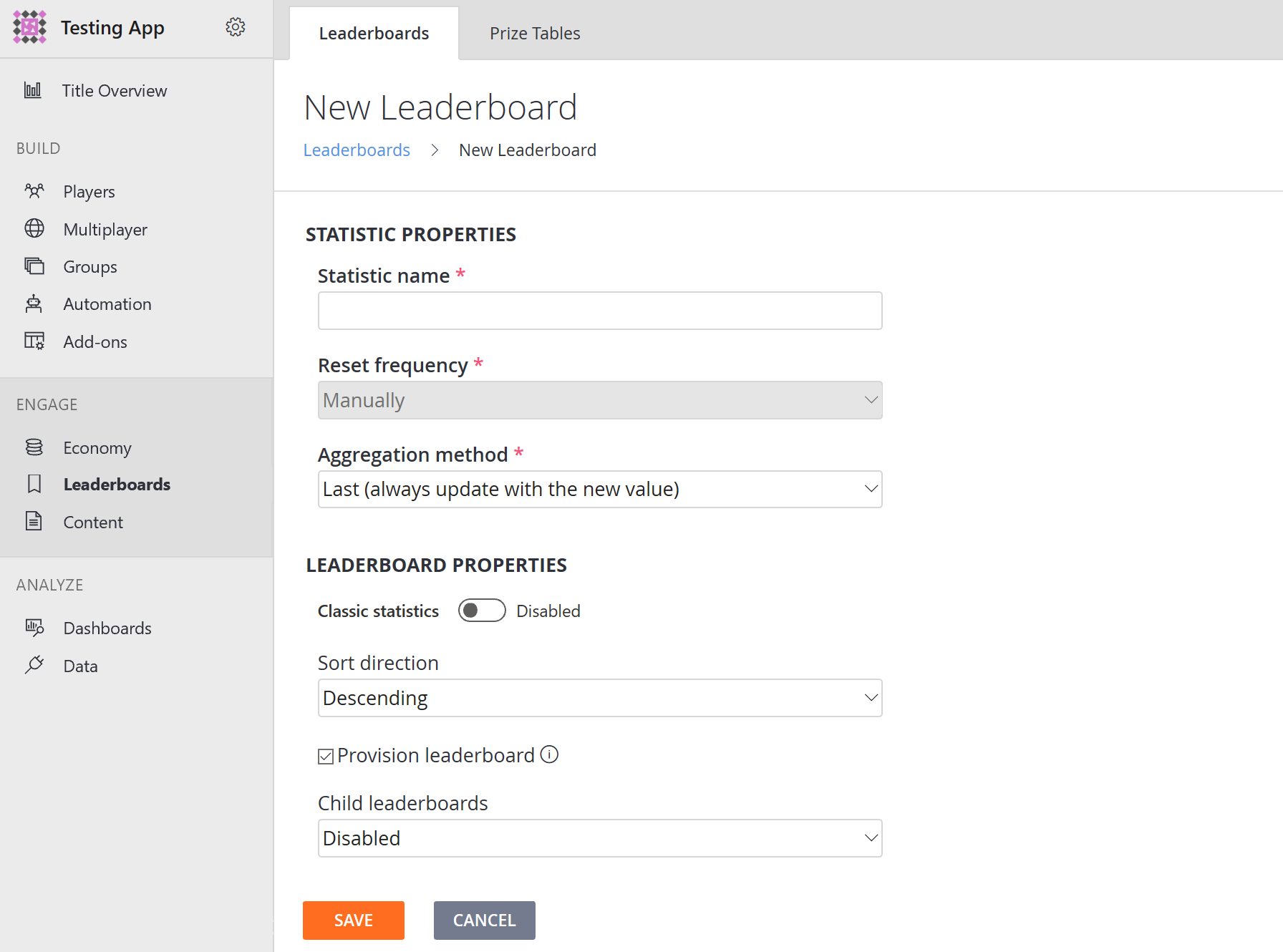Viewport: 1283px width, 952px height.
Task: Follow the Leaderboards breadcrumb link
Action: [357, 150]
